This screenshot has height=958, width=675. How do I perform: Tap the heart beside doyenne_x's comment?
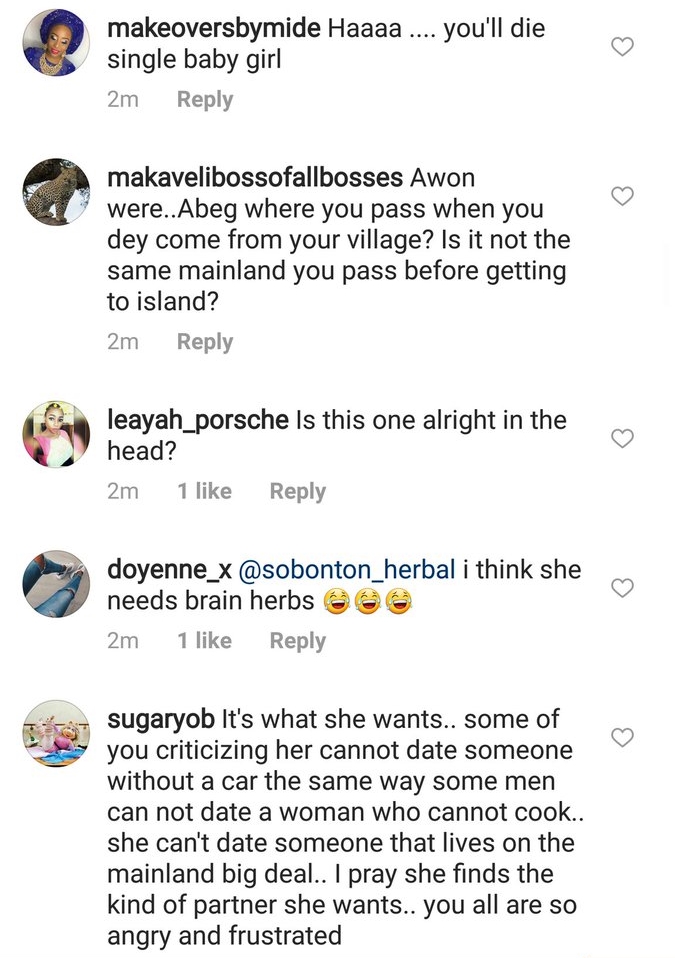point(622,588)
